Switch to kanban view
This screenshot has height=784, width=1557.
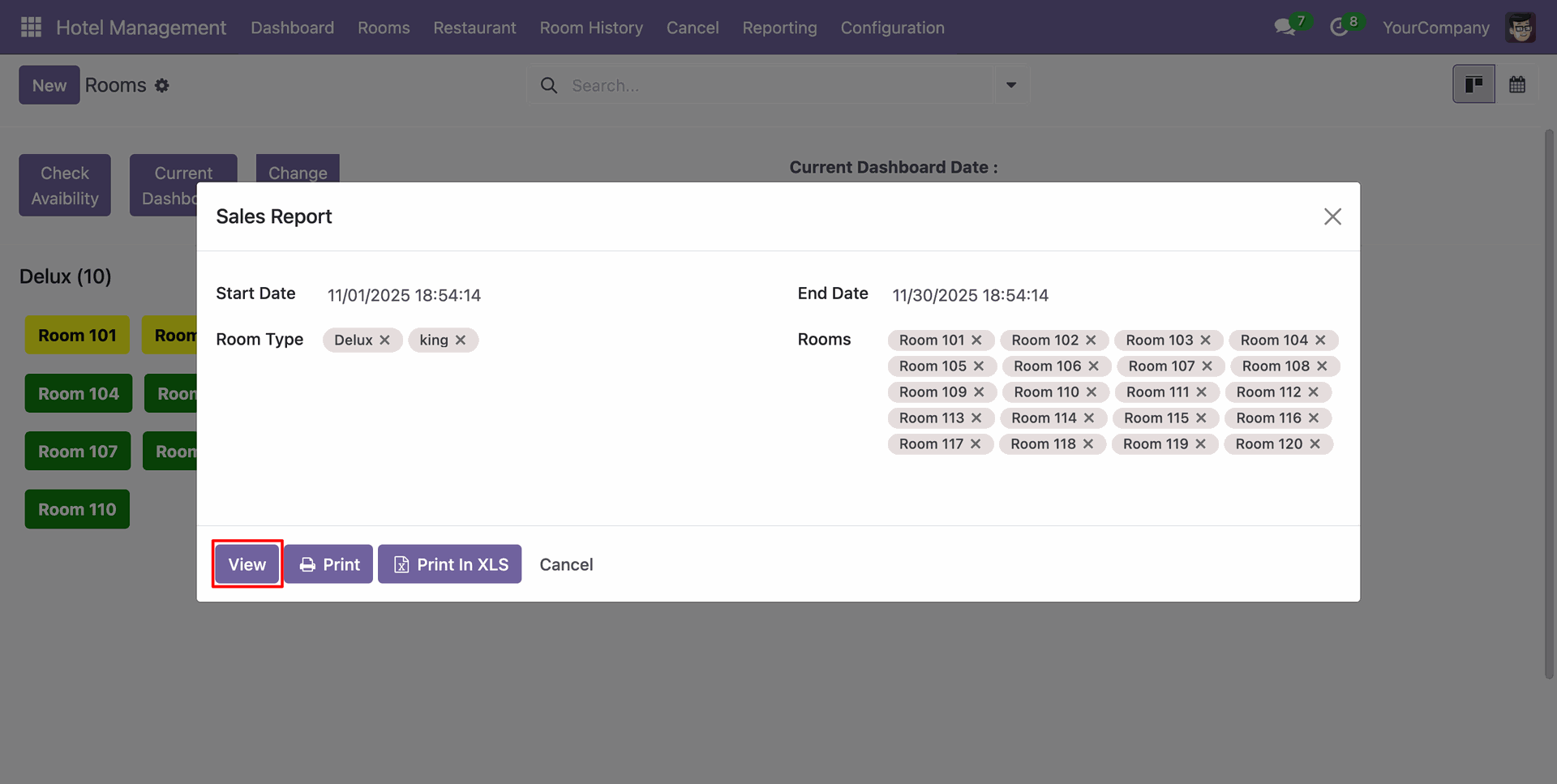coord(1473,85)
